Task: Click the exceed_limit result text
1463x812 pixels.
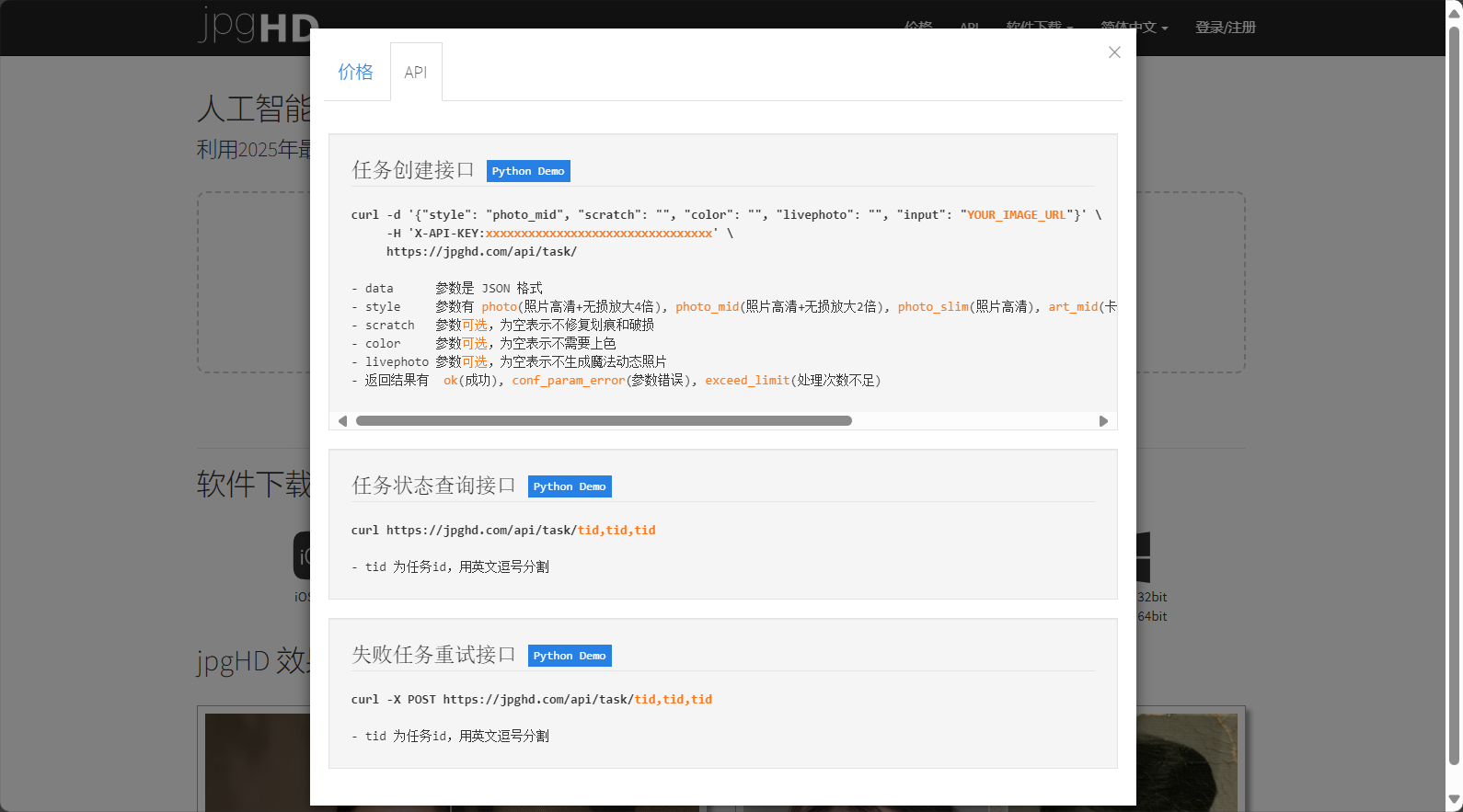Action: pos(747,381)
